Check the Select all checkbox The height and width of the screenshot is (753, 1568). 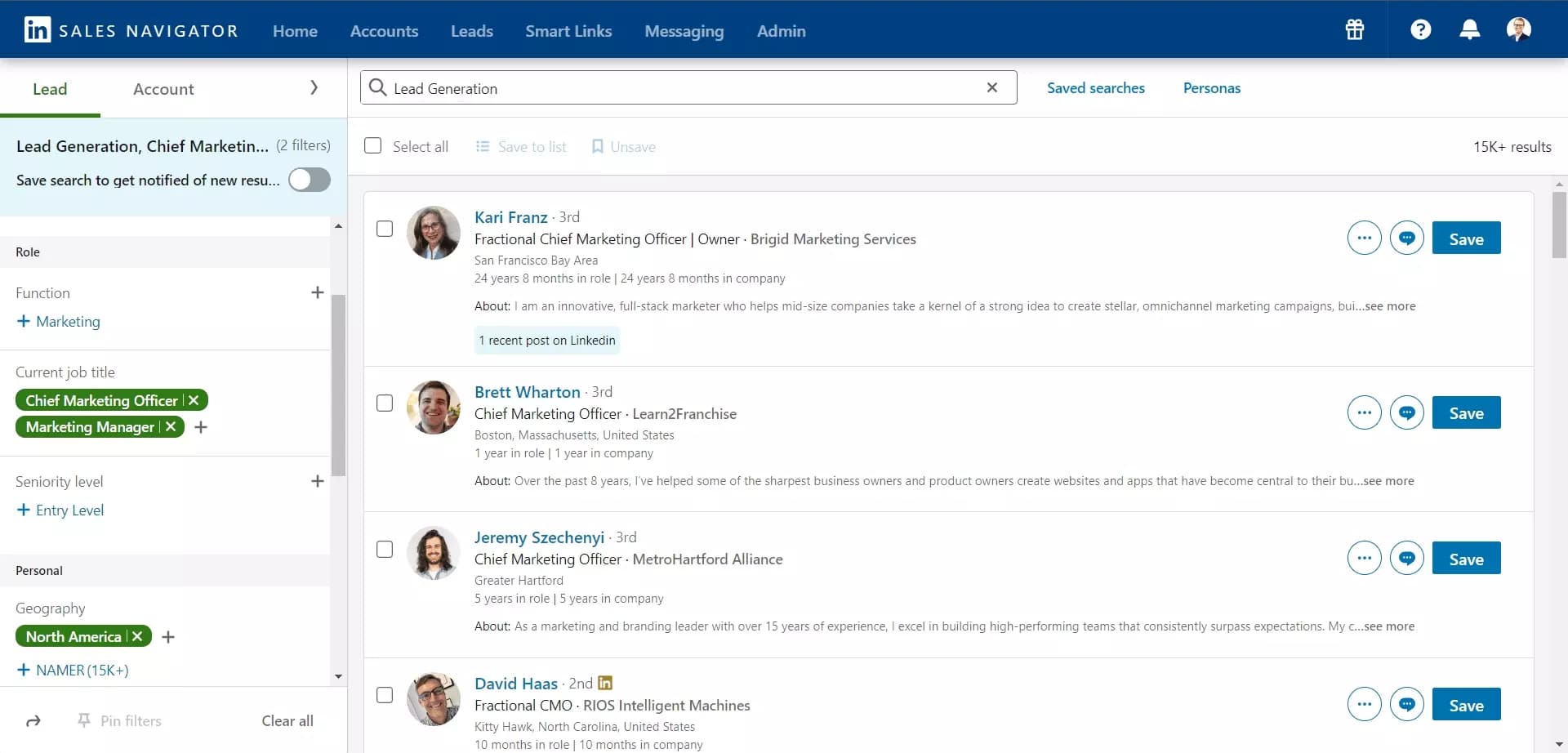click(372, 145)
